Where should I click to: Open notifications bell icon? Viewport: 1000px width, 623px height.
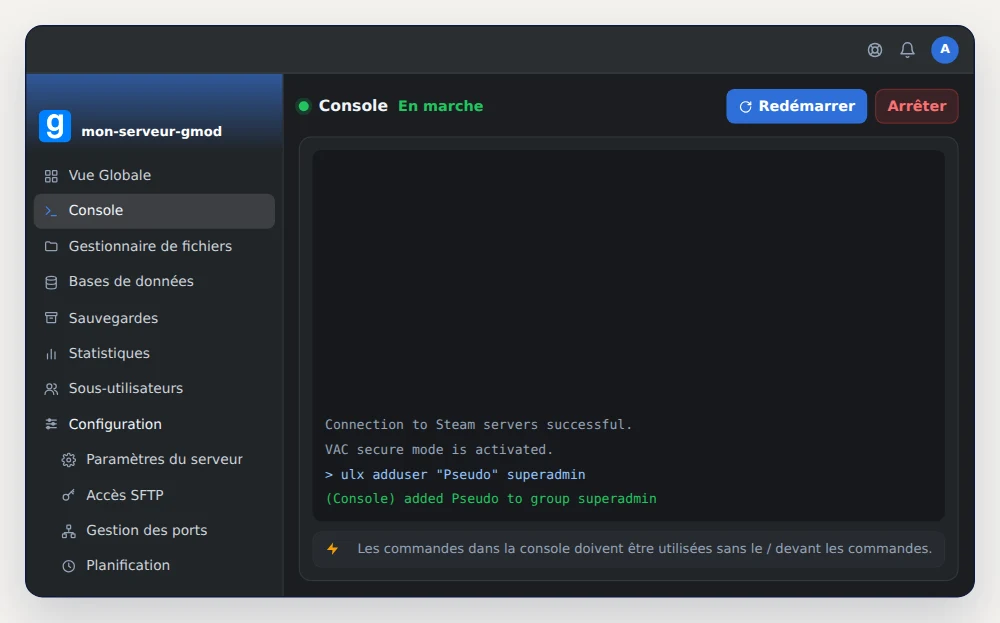point(907,50)
